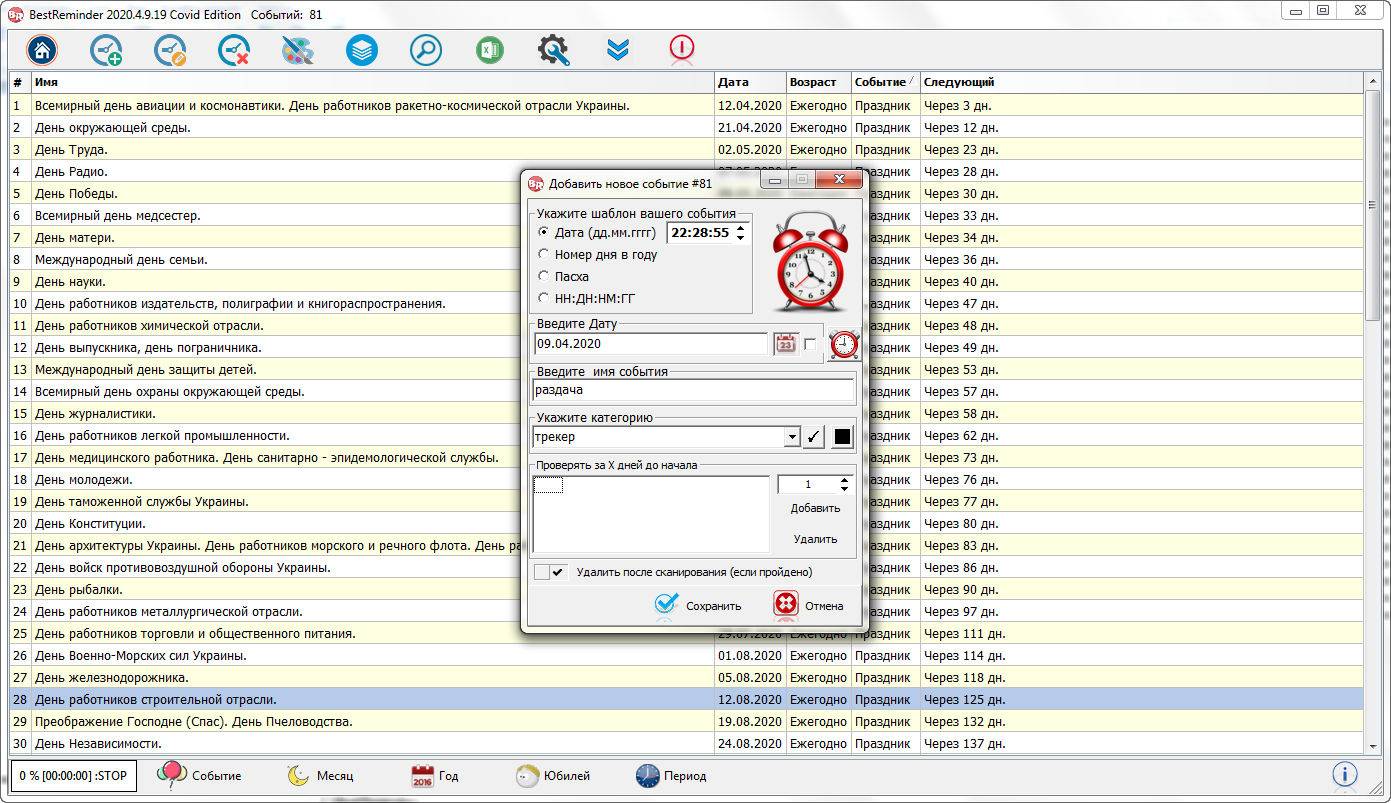Click the red power icon
Viewport: 1391px width, 803px height.
point(682,48)
